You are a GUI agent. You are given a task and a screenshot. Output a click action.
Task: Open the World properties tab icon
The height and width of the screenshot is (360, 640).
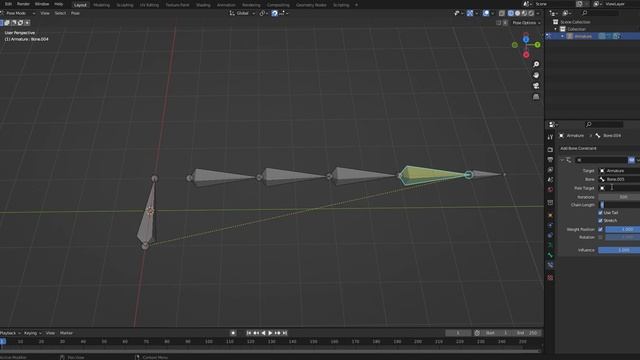tap(550, 189)
